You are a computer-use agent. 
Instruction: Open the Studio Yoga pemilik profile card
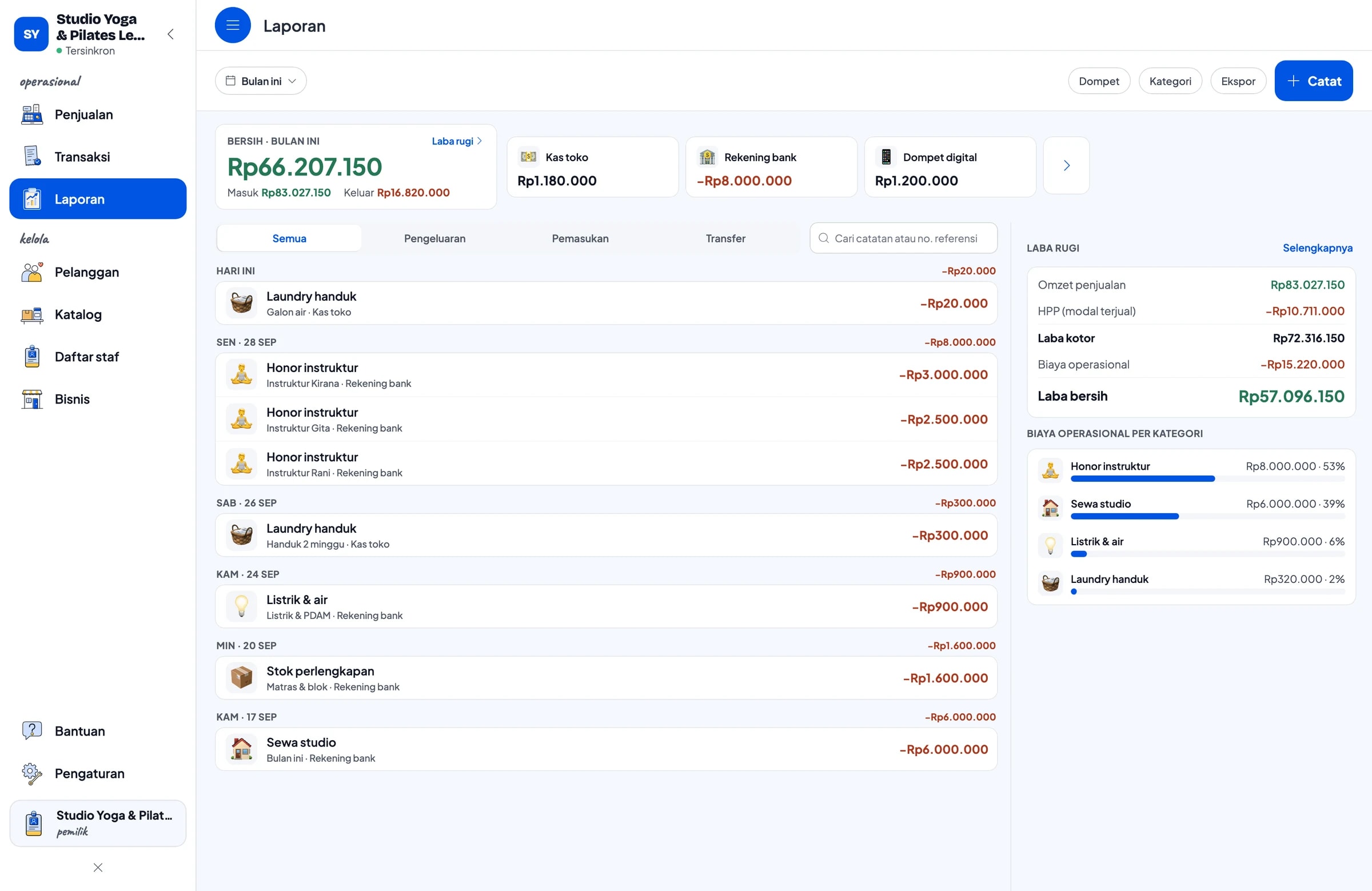pyautogui.click(x=98, y=823)
